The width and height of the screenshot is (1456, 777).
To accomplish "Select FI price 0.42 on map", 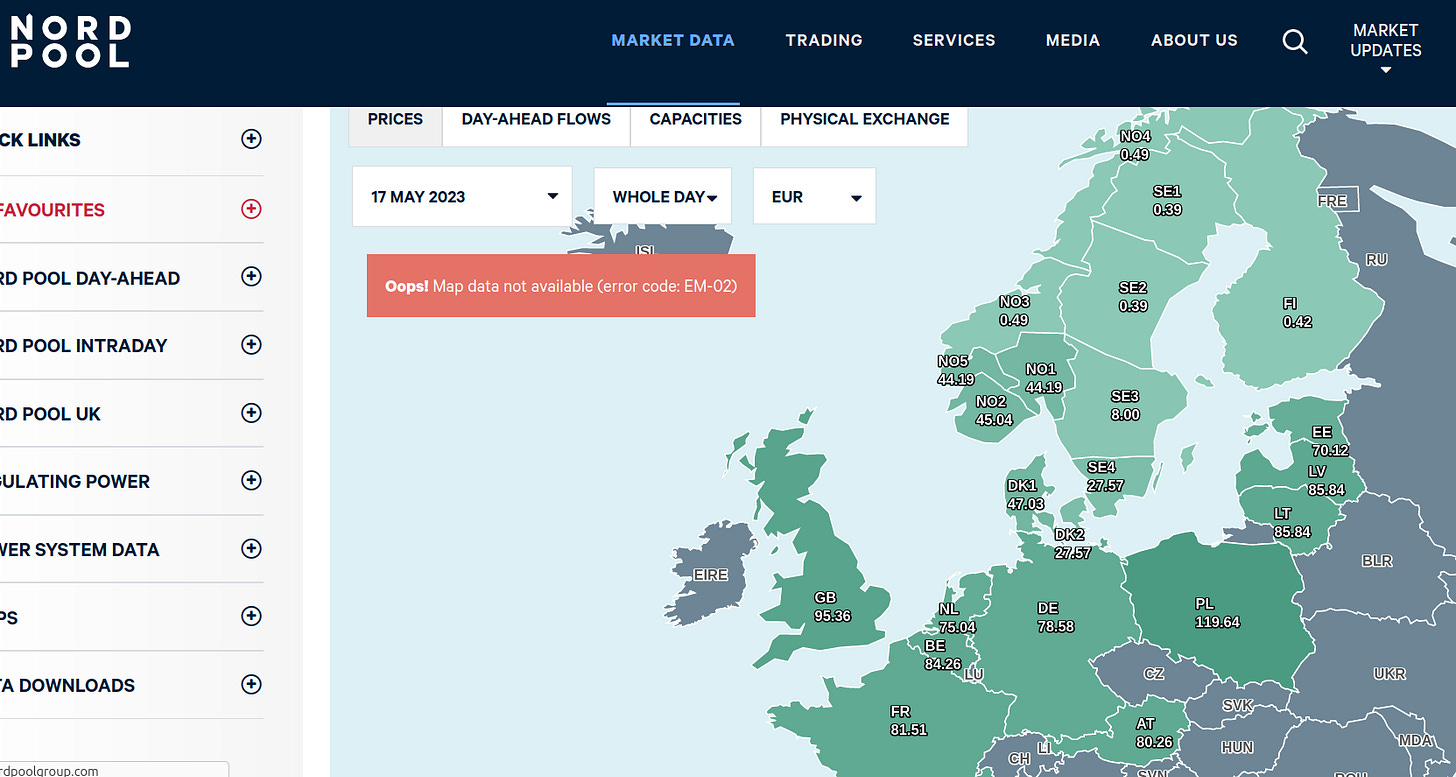I will click(1297, 322).
